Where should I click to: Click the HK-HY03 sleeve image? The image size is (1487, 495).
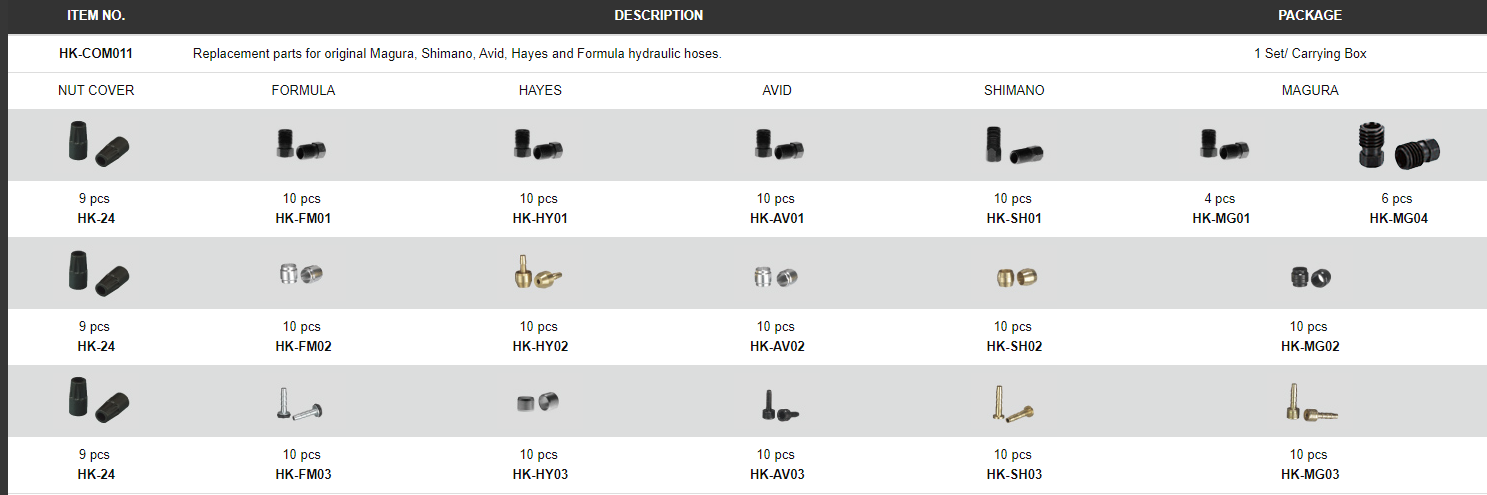pos(539,402)
